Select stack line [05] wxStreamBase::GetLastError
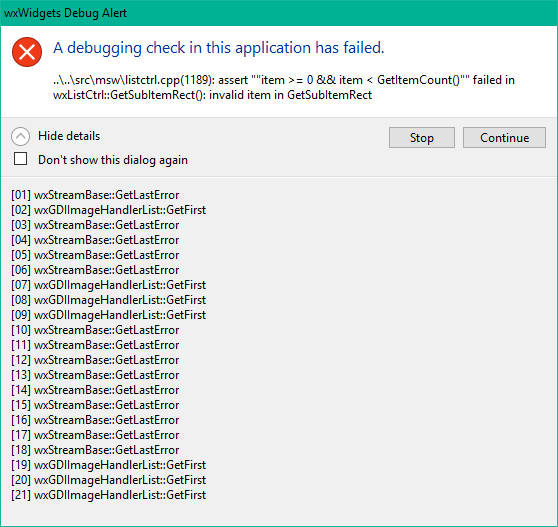 click(95, 255)
